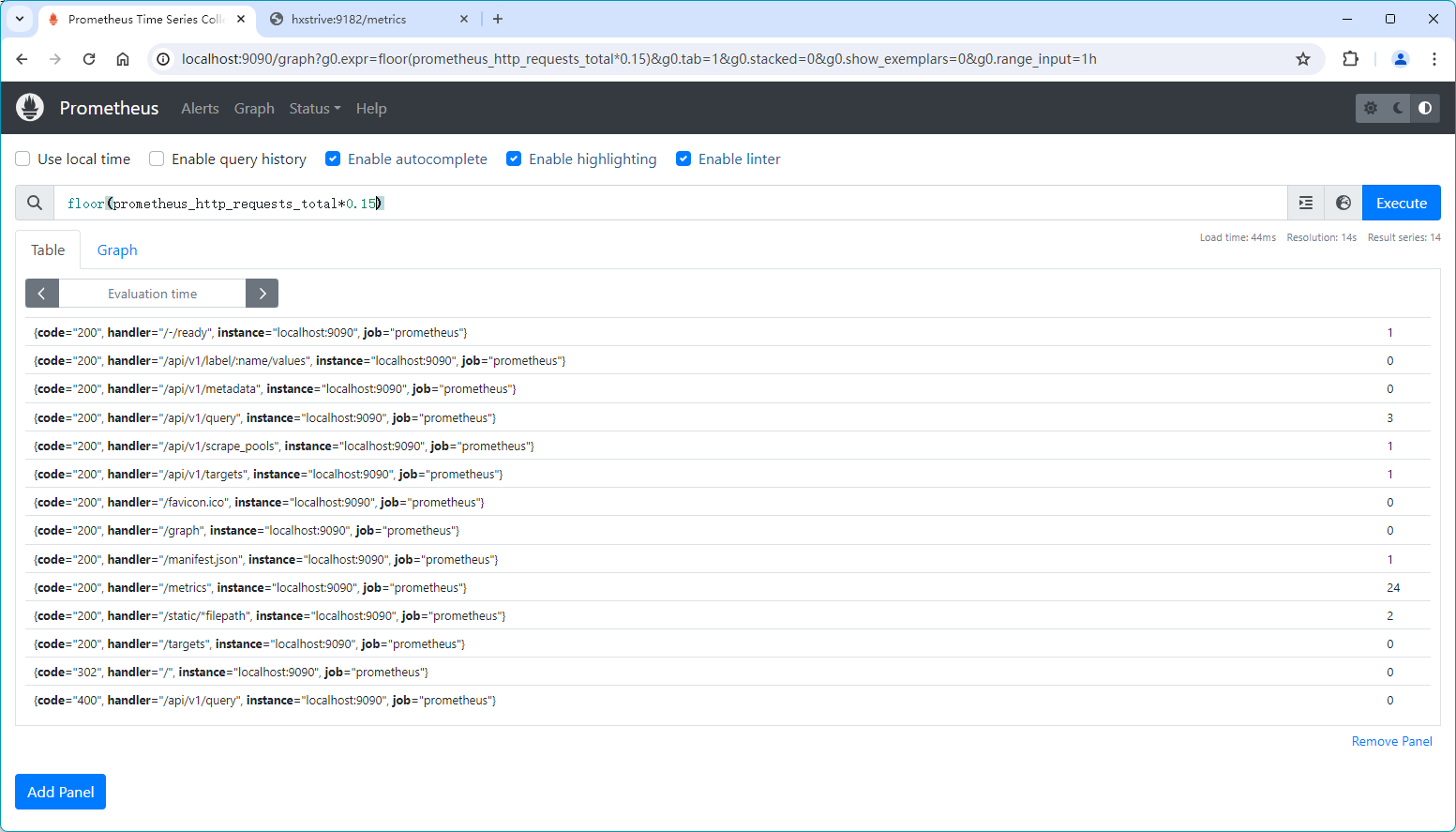Image resolution: width=1456 pixels, height=832 pixels.
Task: Select the row with handler "/targets"
Action: [728, 643]
